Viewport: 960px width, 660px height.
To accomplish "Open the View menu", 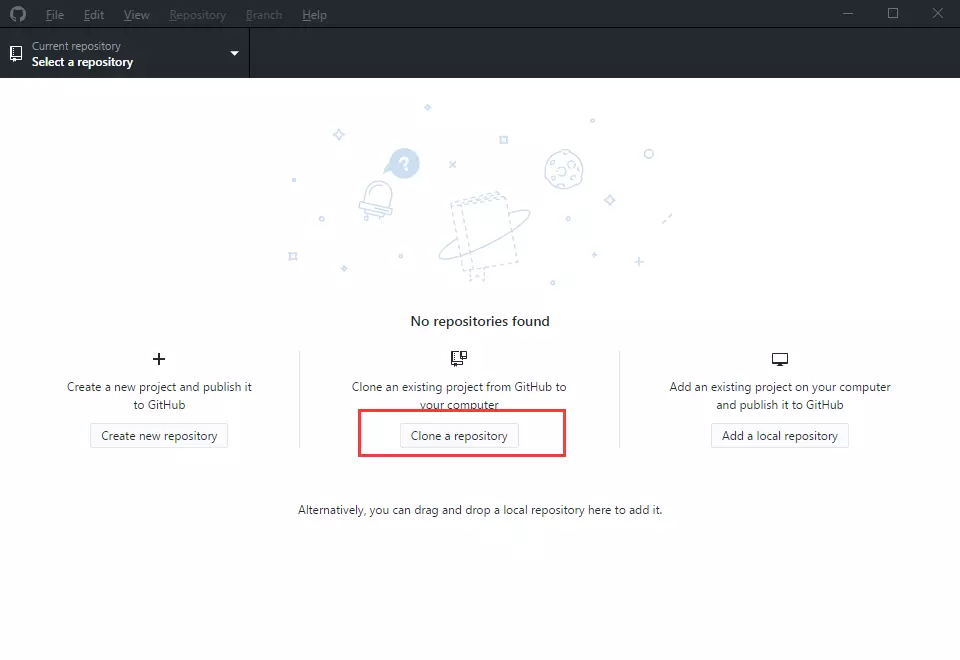I will [x=137, y=15].
